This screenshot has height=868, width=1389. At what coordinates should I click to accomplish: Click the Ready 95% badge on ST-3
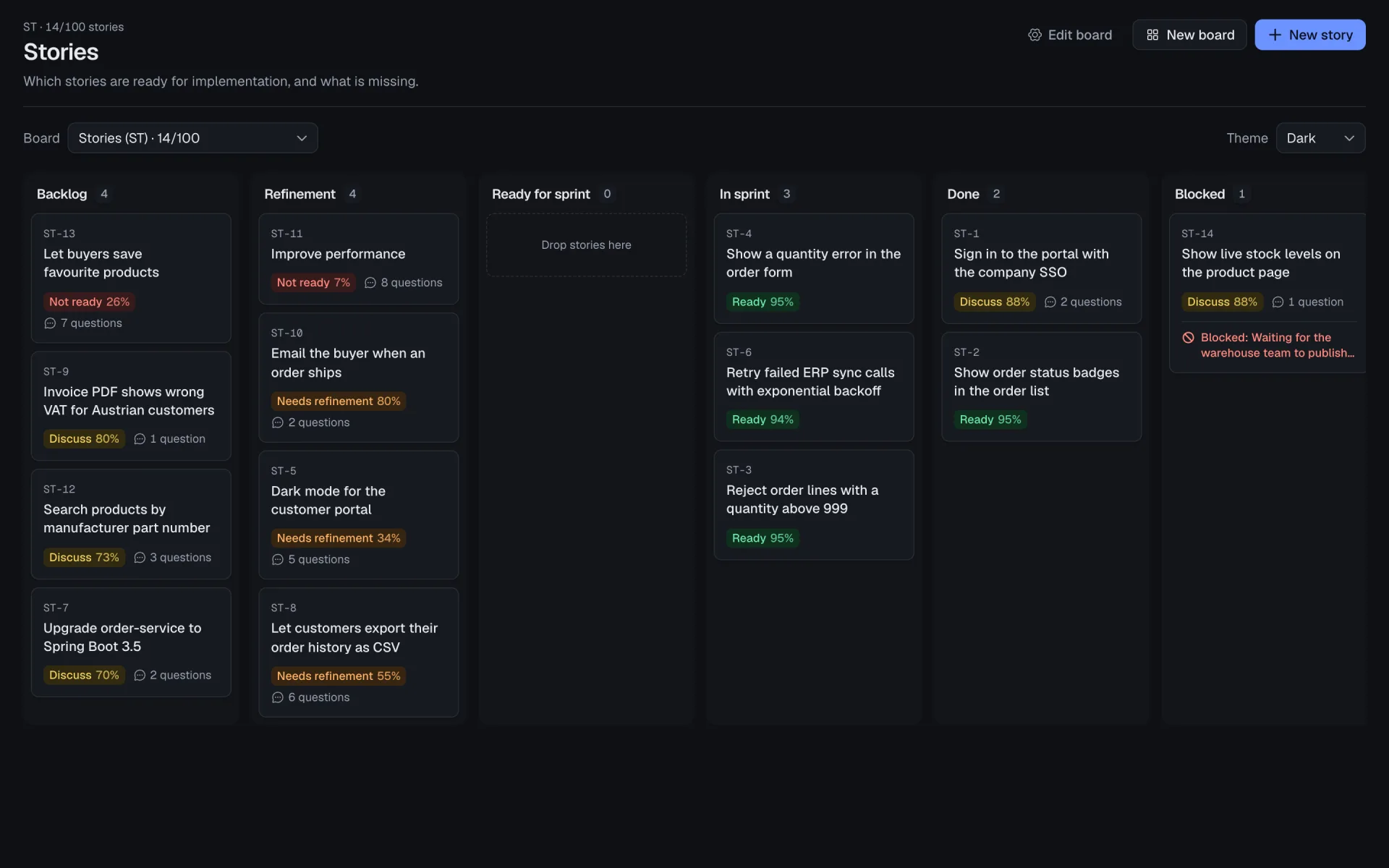coord(763,538)
